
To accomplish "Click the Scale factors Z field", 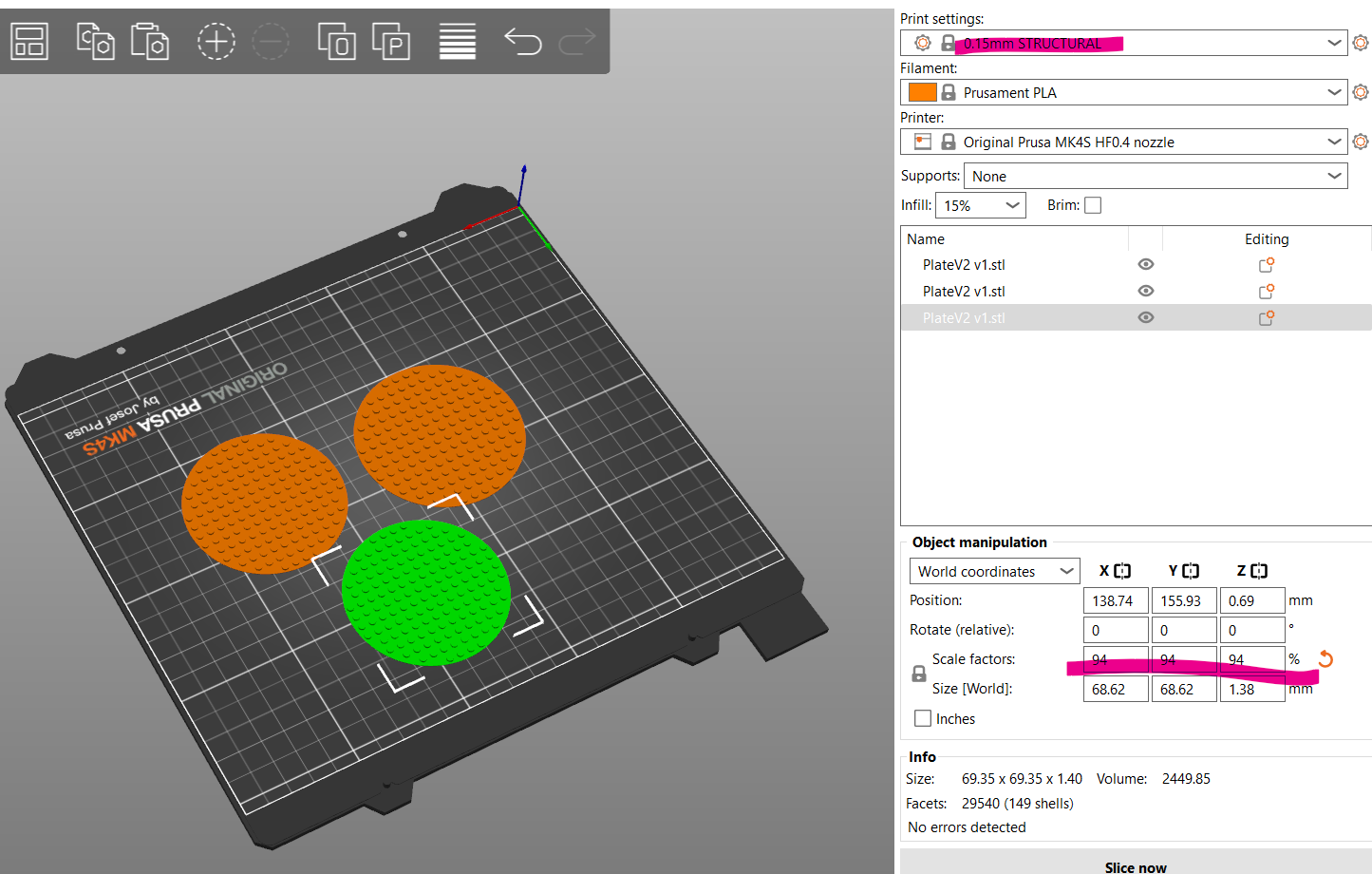I will coord(1252,659).
